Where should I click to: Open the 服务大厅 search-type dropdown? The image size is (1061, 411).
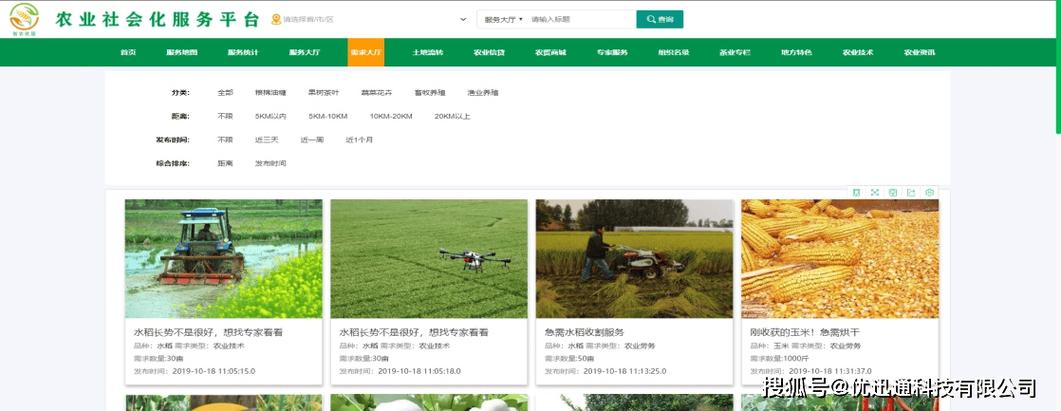[503, 20]
